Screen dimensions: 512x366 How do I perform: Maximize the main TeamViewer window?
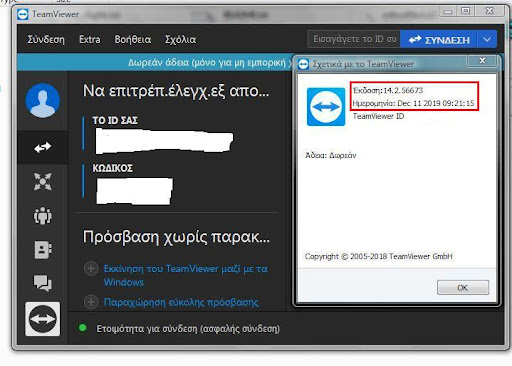pos(466,11)
